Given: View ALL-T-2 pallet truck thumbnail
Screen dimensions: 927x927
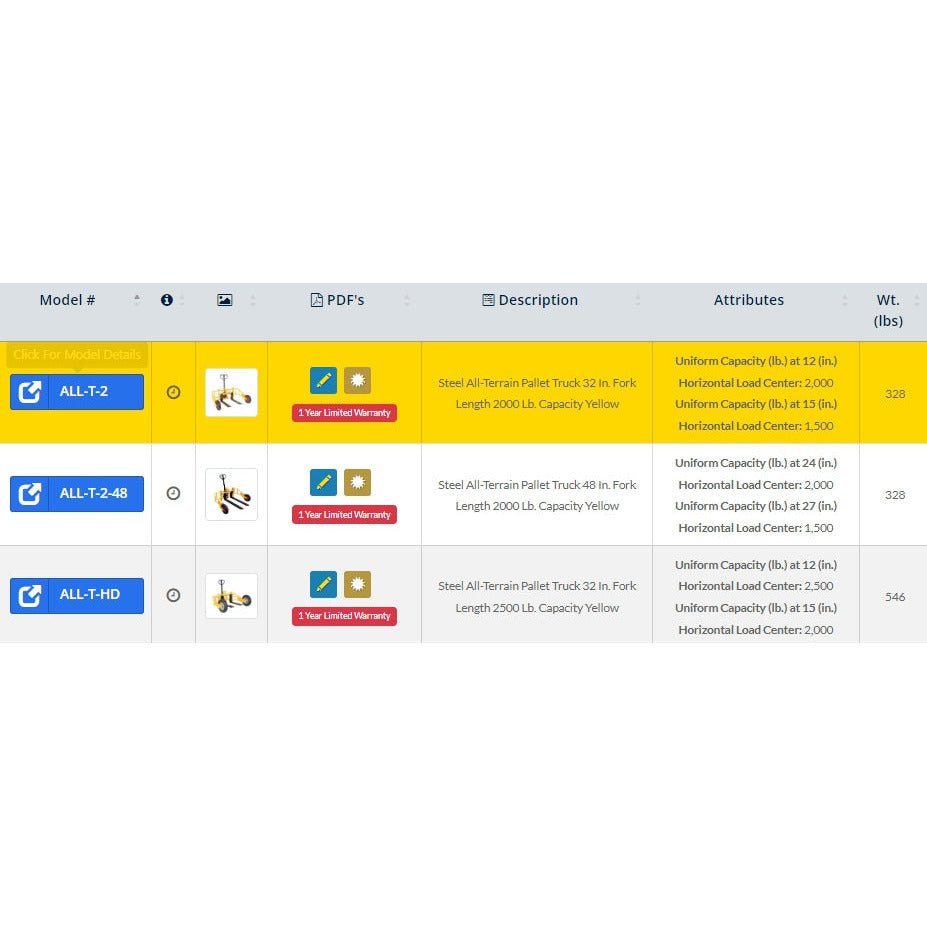Looking at the screenshot, I should 231,393.
